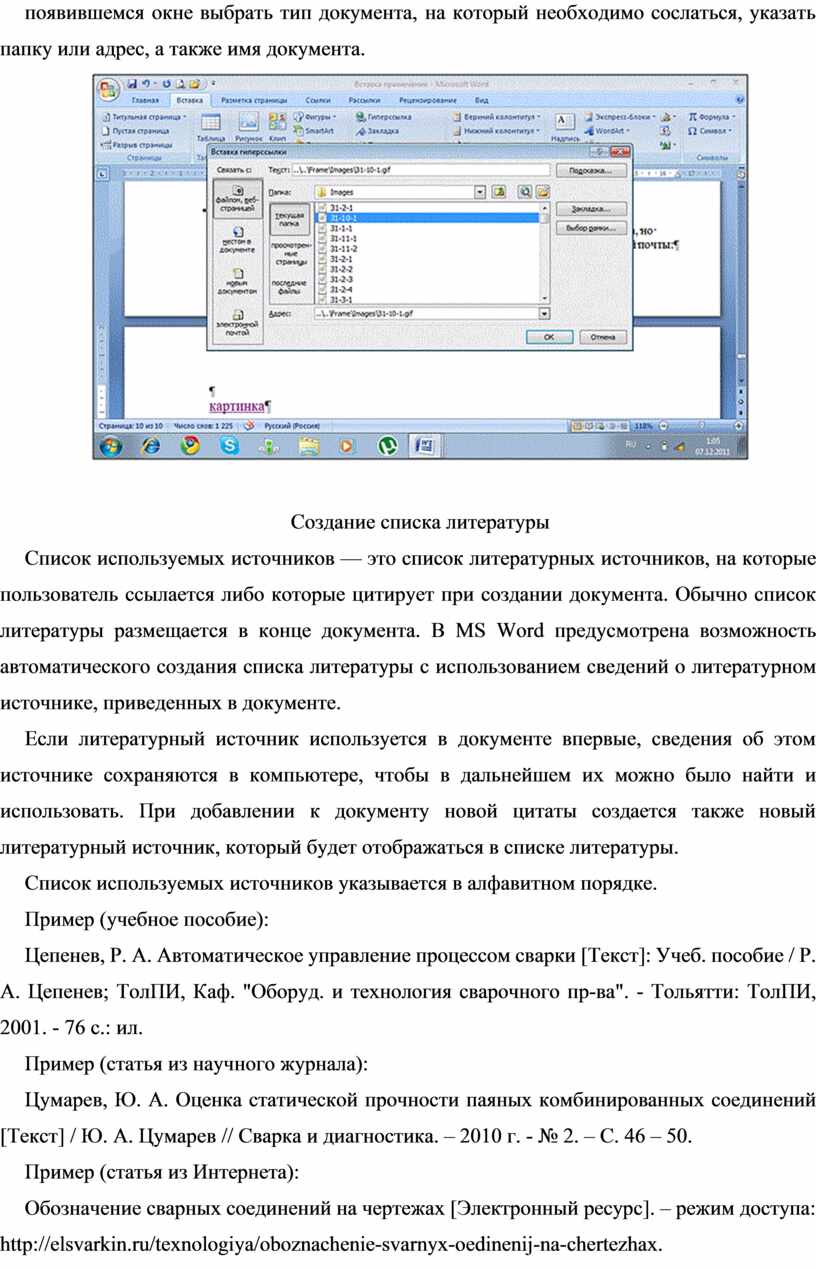Click the zoom slider in Word status bar
Image resolution: width=816 pixels, height=1270 pixels.
point(703,425)
